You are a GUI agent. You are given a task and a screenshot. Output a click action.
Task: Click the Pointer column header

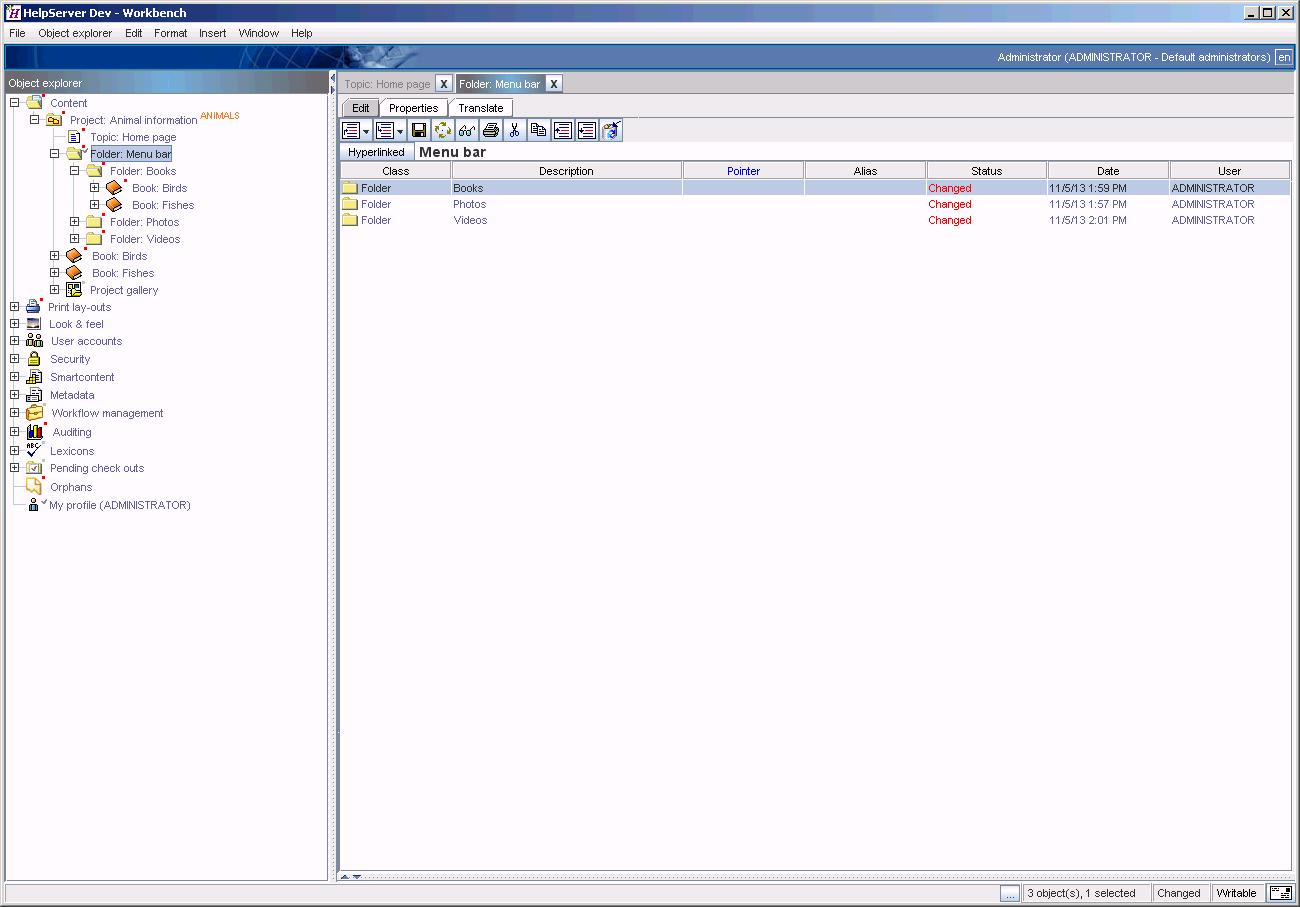744,171
